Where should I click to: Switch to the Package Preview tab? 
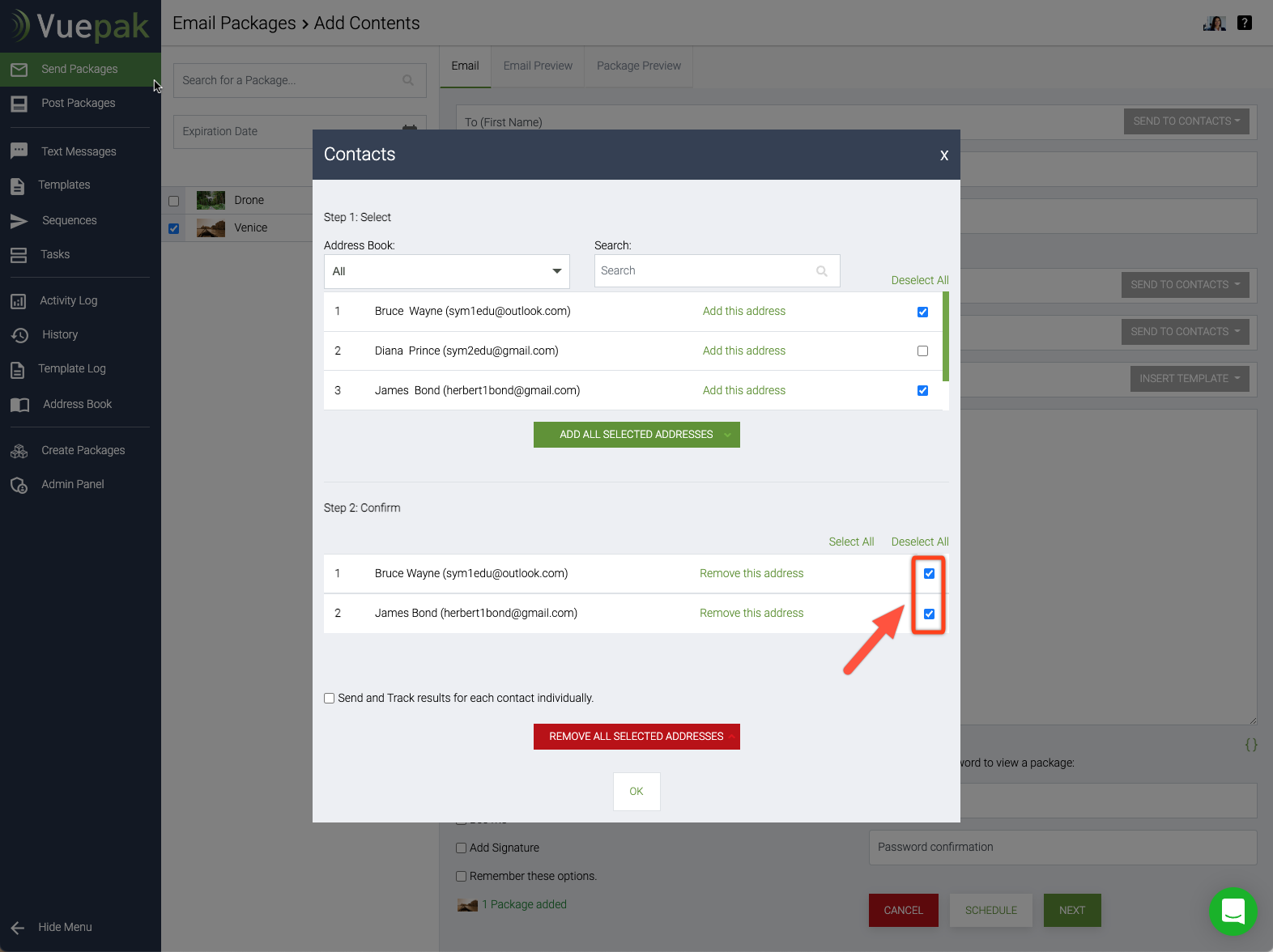click(639, 66)
